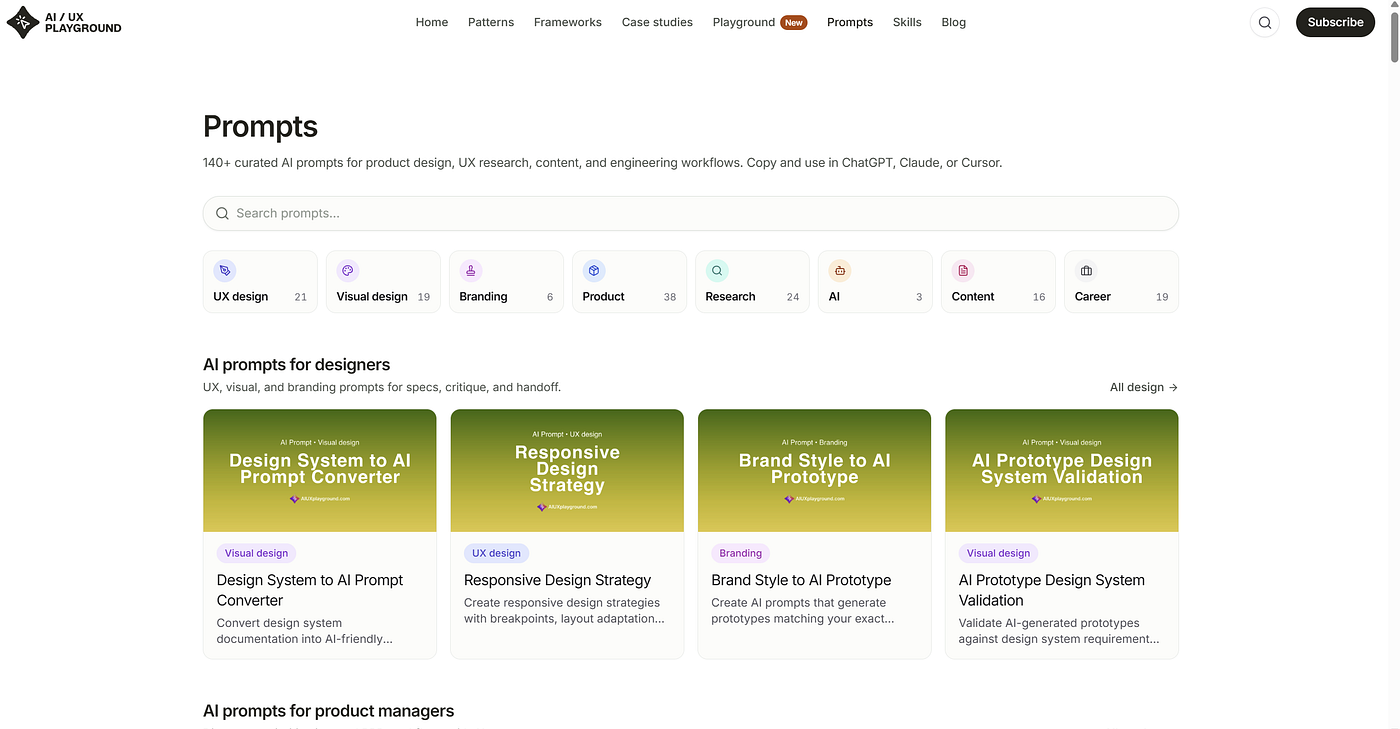Go to Home in navigation
The height and width of the screenshot is (729, 1400).
point(432,22)
